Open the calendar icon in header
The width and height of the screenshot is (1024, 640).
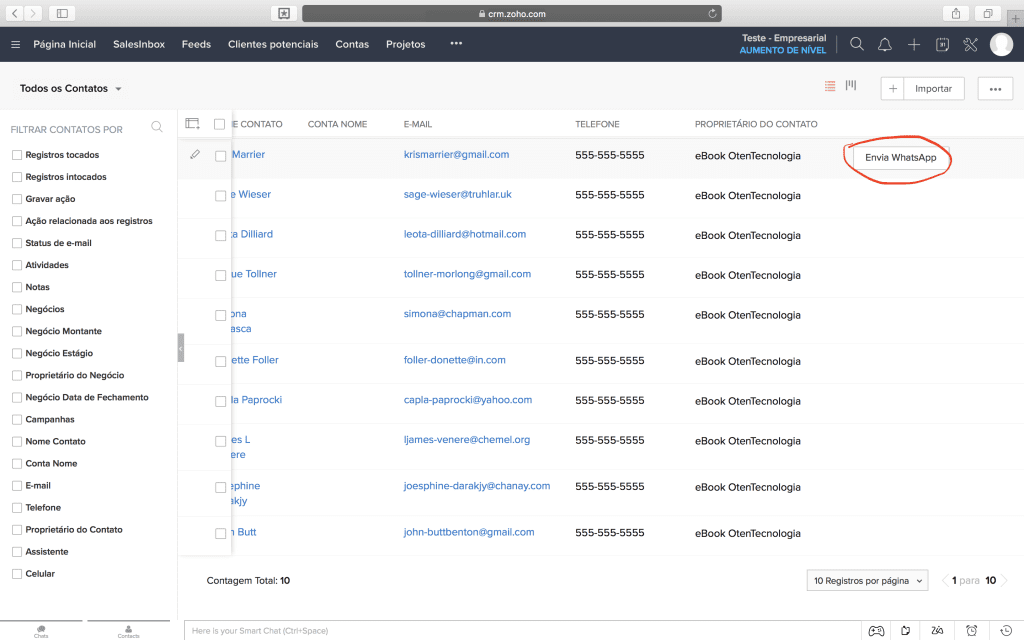(x=942, y=44)
